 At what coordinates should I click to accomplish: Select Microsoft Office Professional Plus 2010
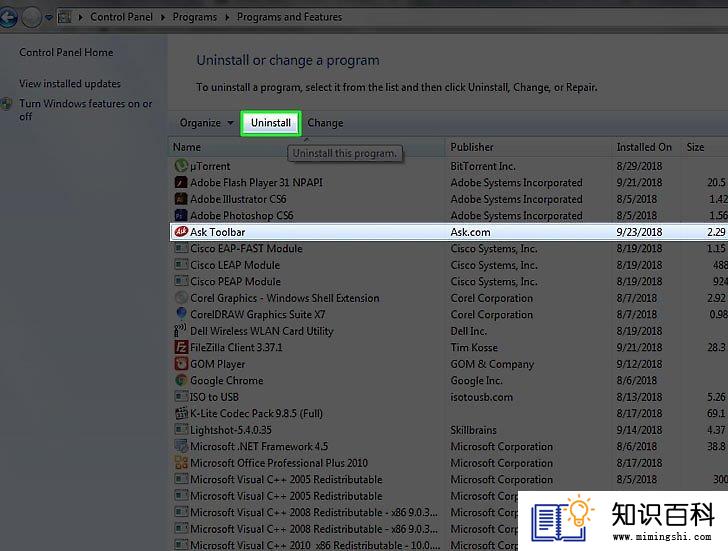(x=279, y=463)
